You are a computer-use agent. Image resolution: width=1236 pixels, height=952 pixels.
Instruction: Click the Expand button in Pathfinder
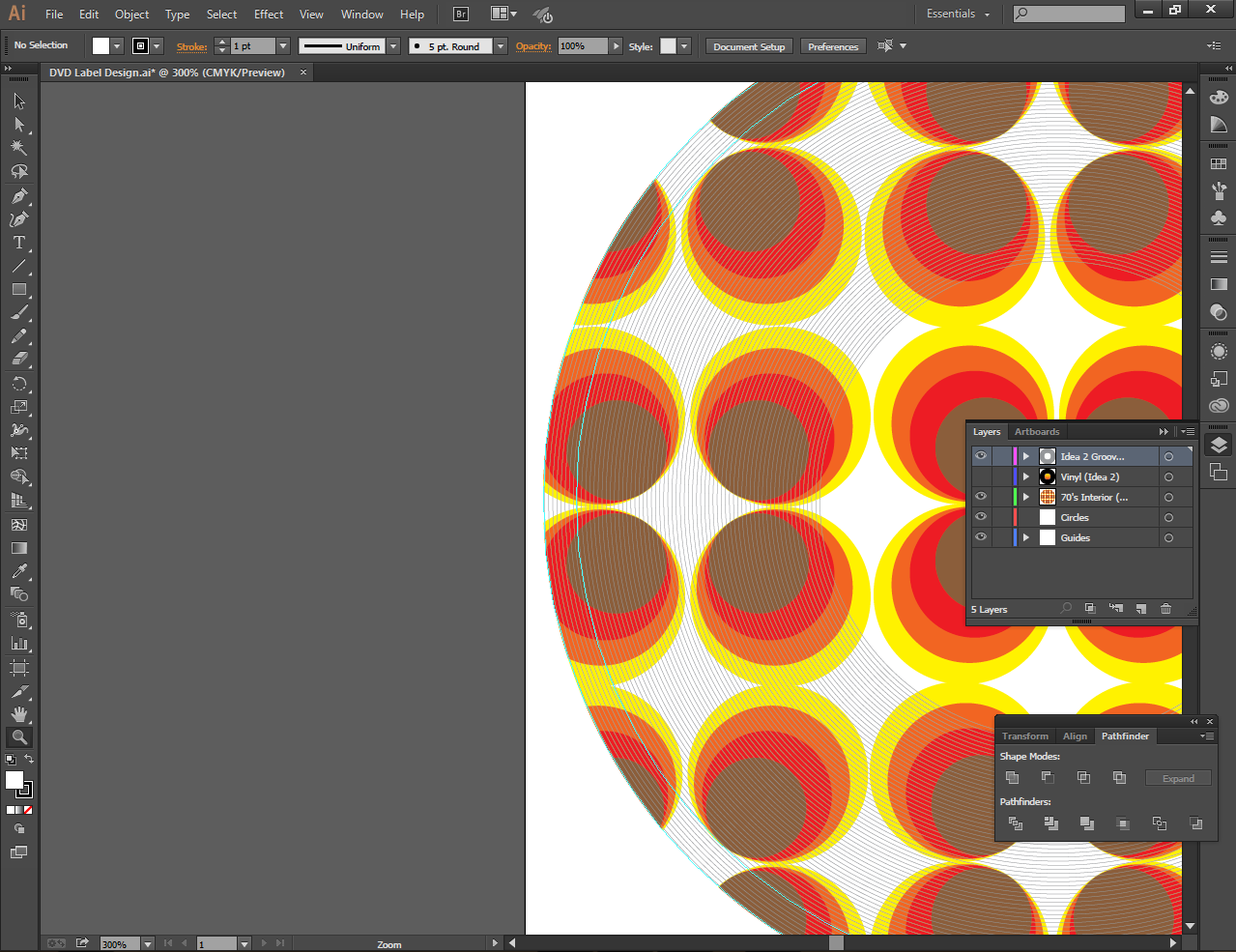pyautogui.click(x=1178, y=778)
